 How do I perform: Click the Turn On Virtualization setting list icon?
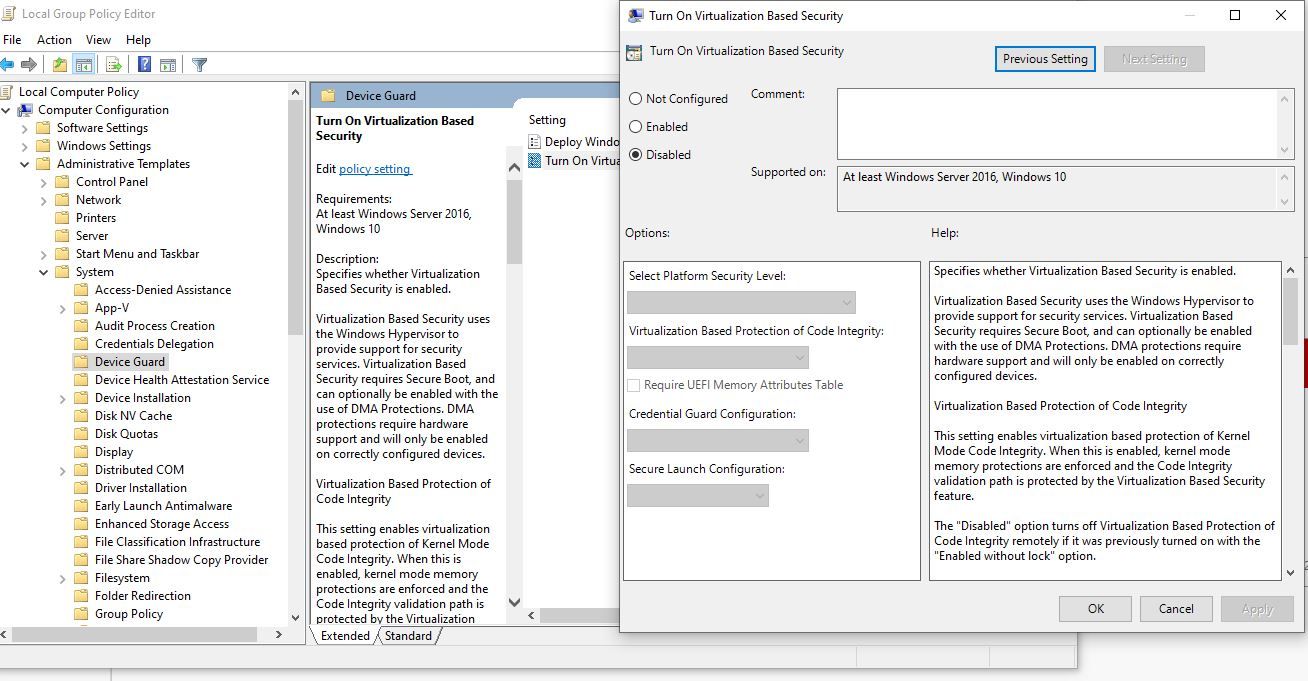tap(535, 160)
